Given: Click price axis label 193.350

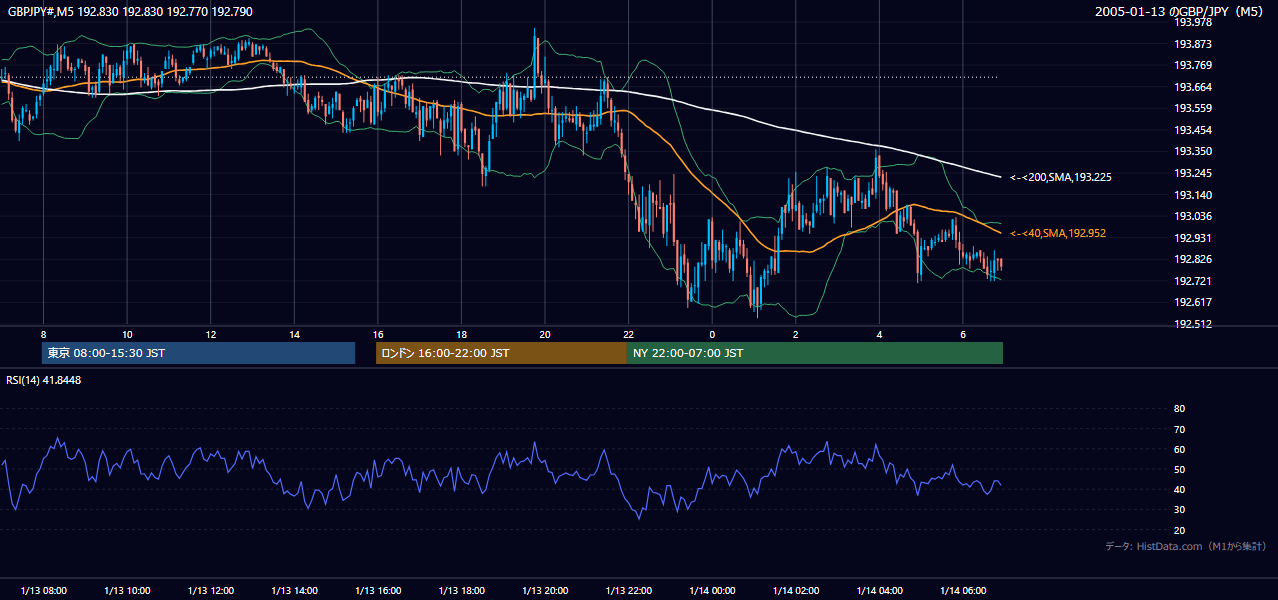Looking at the screenshot, I should [1192, 152].
